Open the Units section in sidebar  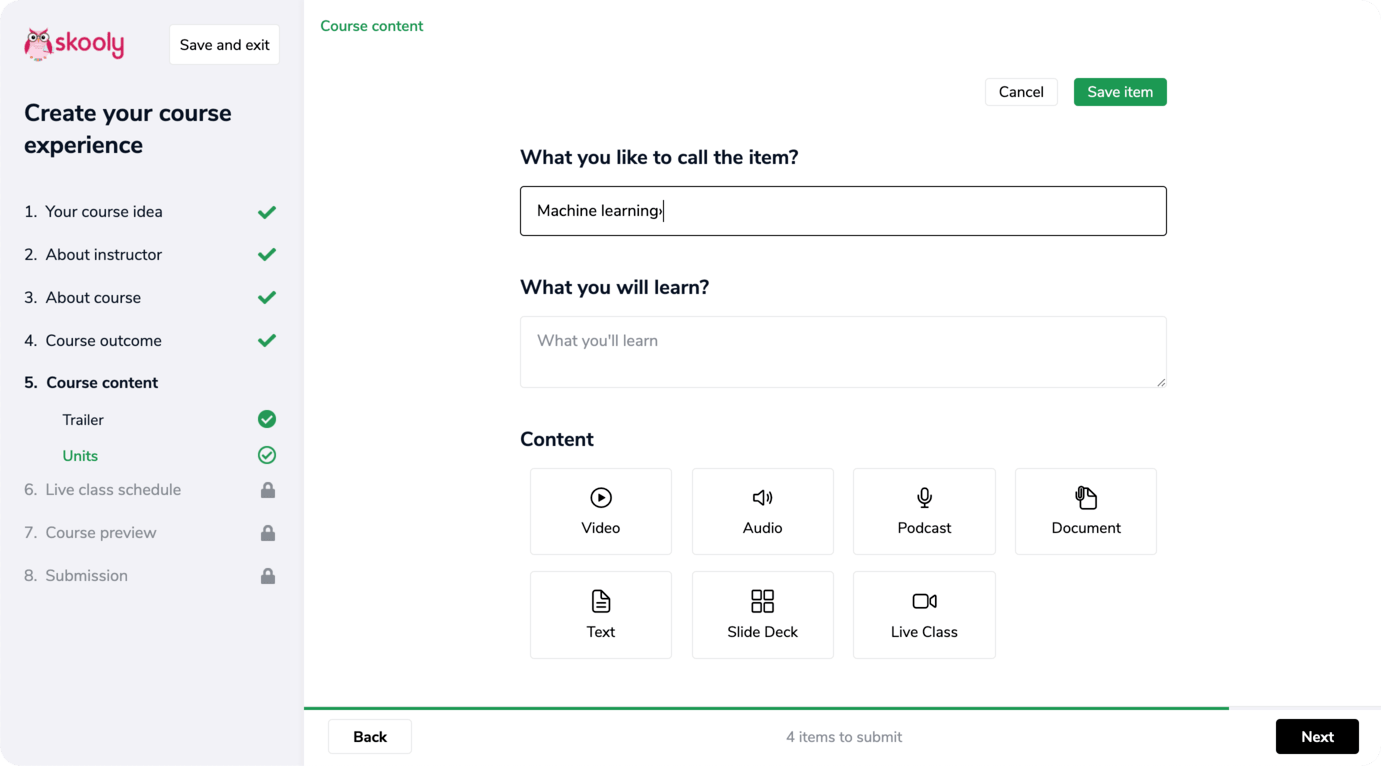(80, 455)
